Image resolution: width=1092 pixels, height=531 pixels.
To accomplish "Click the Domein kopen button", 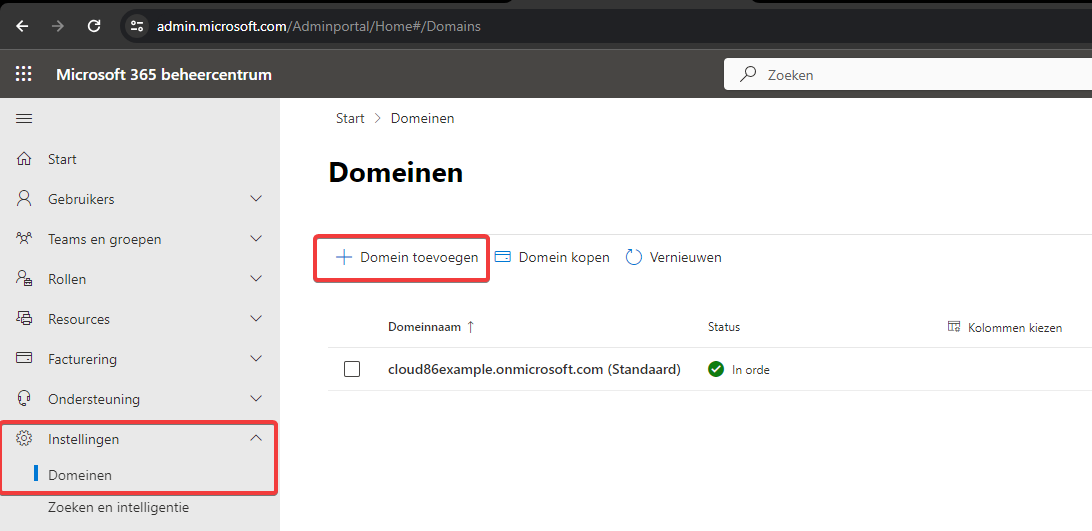I will (552, 257).
